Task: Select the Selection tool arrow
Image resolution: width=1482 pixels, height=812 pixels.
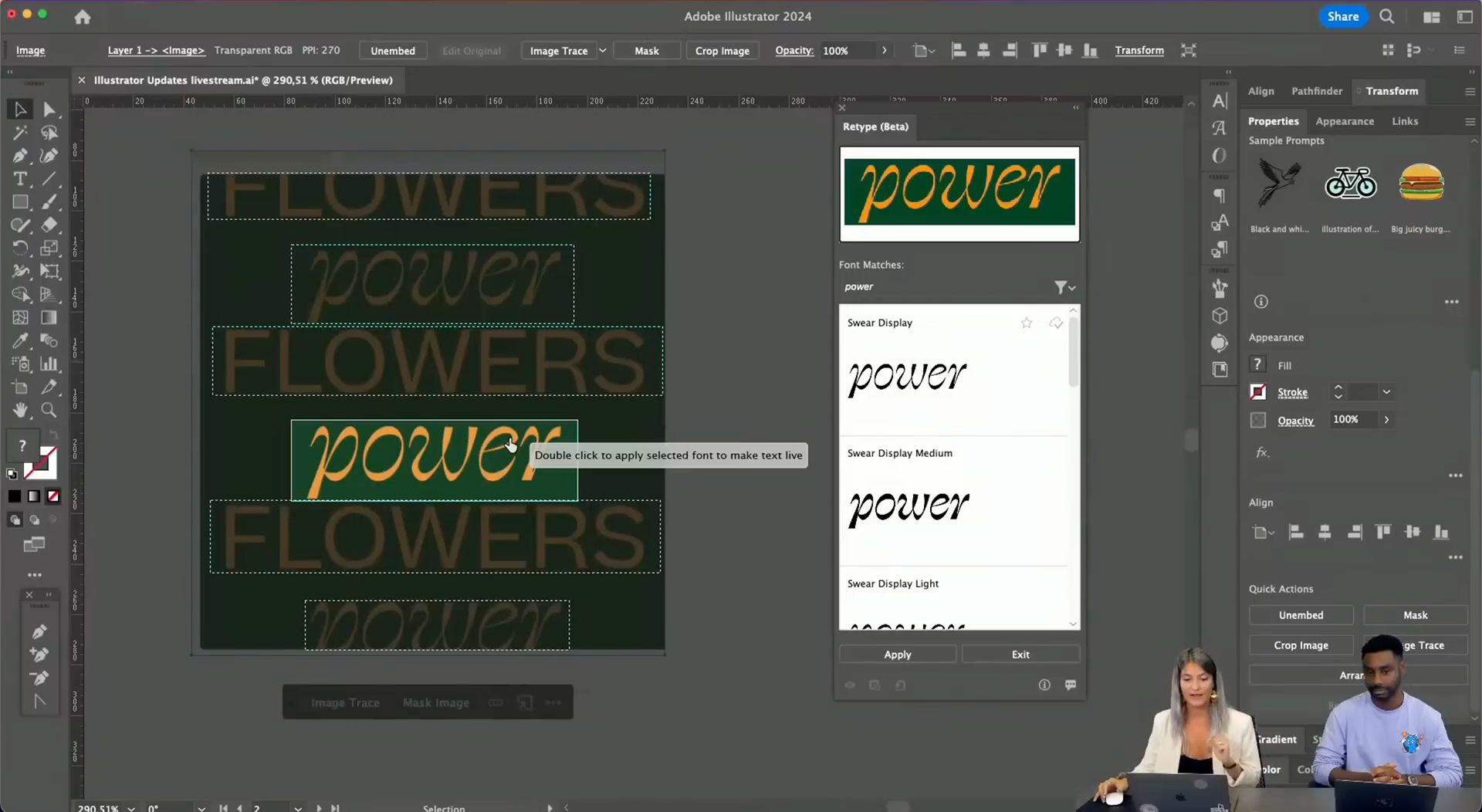Action: [20, 110]
